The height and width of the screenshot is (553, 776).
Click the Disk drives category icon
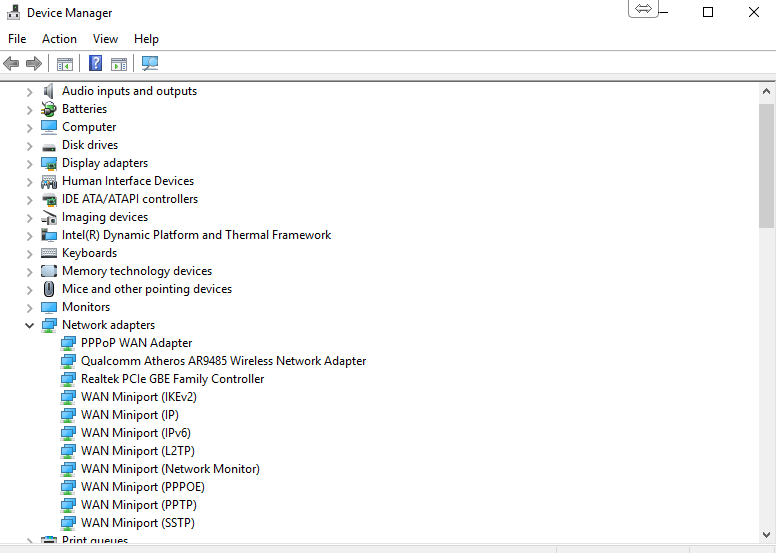click(48, 147)
